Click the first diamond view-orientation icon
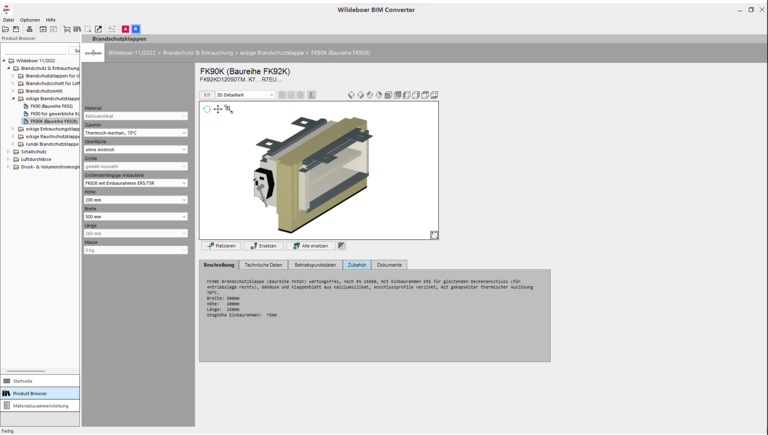 (x=351, y=95)
